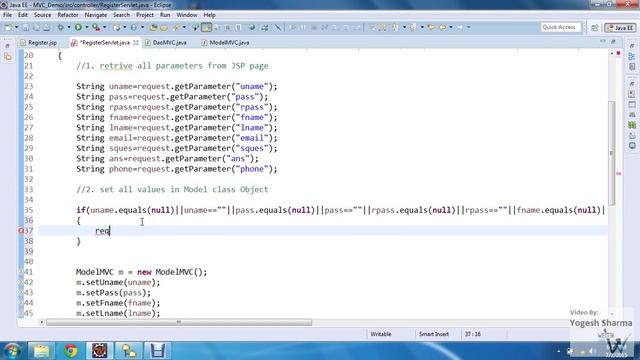Close the RegisterServlet.java tab
Image resolution: width=640 pixels, height=360 pixels.
click(136, 42)
